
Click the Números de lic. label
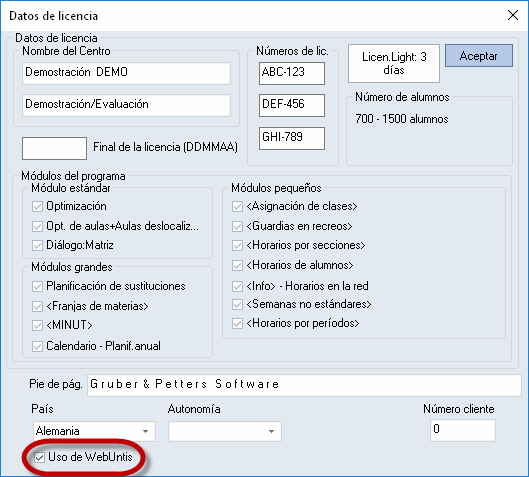tap(292, 51)
